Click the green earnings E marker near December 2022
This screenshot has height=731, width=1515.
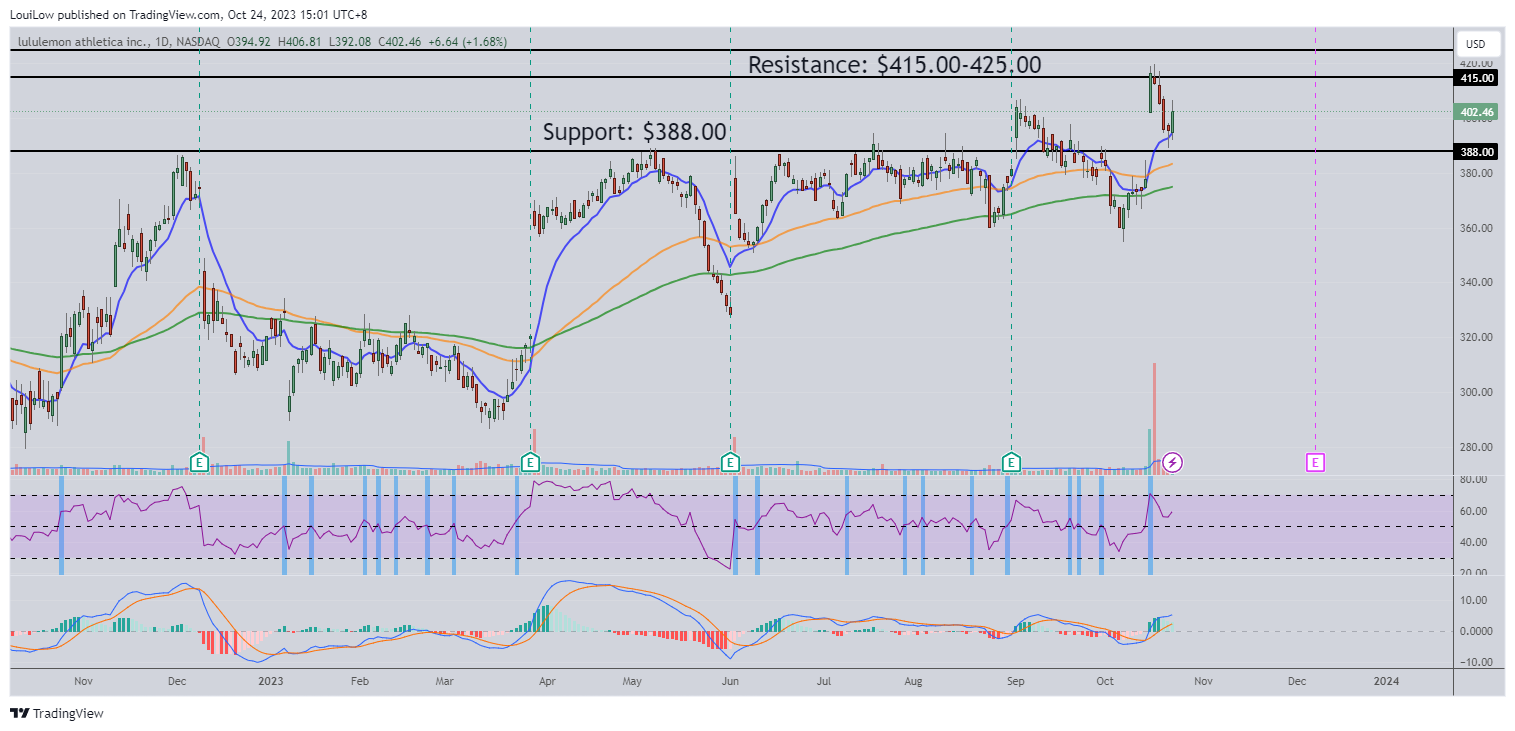[200, 462]
